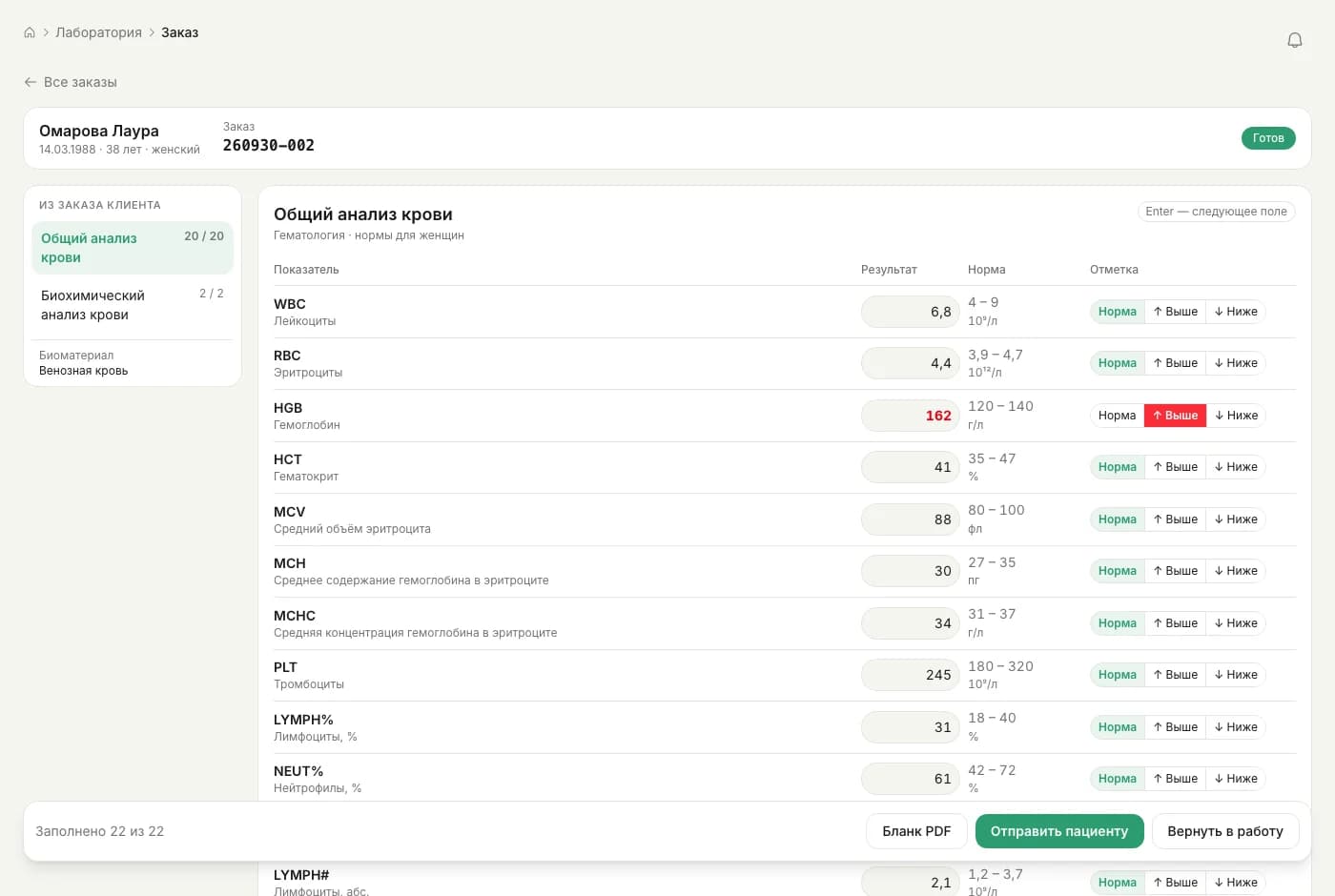Open Лаборатория breadcrumb link

point(98,32)
